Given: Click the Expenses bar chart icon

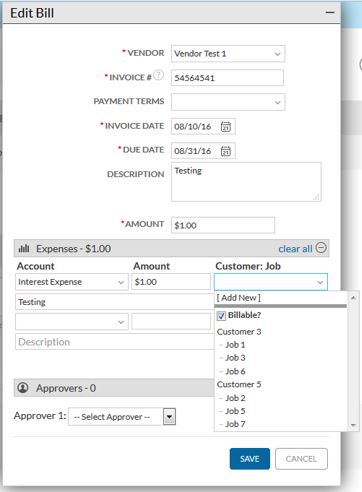Looking at the screenshot, I should pyautogui.click(x=24, y=248).
